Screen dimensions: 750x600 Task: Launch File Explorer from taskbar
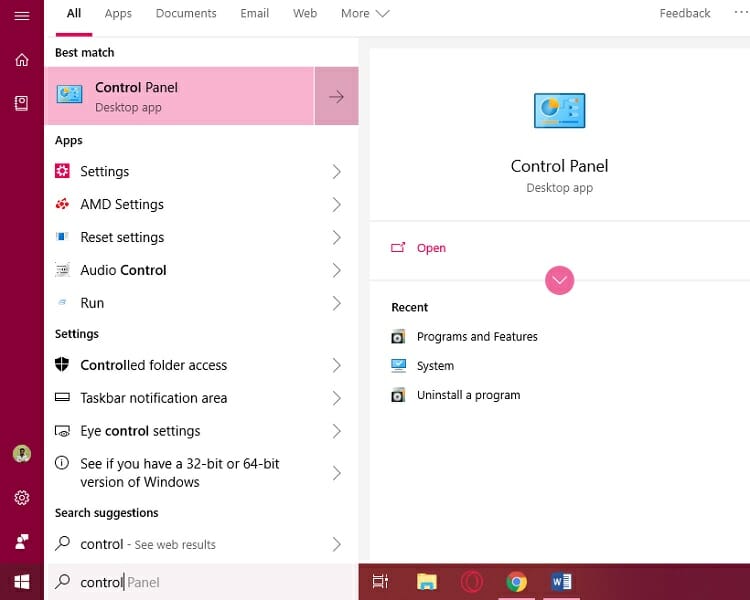pos(426,581)
